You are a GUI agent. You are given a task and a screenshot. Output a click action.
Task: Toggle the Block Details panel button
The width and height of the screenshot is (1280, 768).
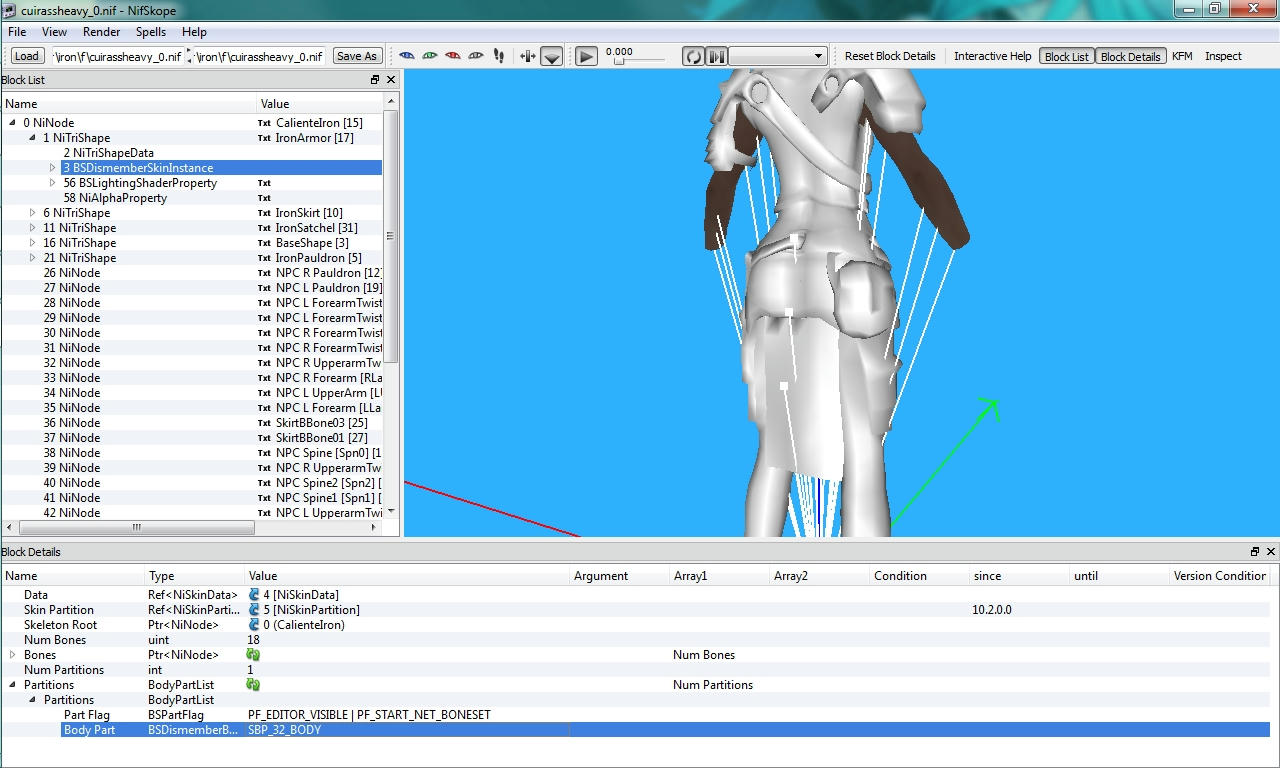[1130, 56]
